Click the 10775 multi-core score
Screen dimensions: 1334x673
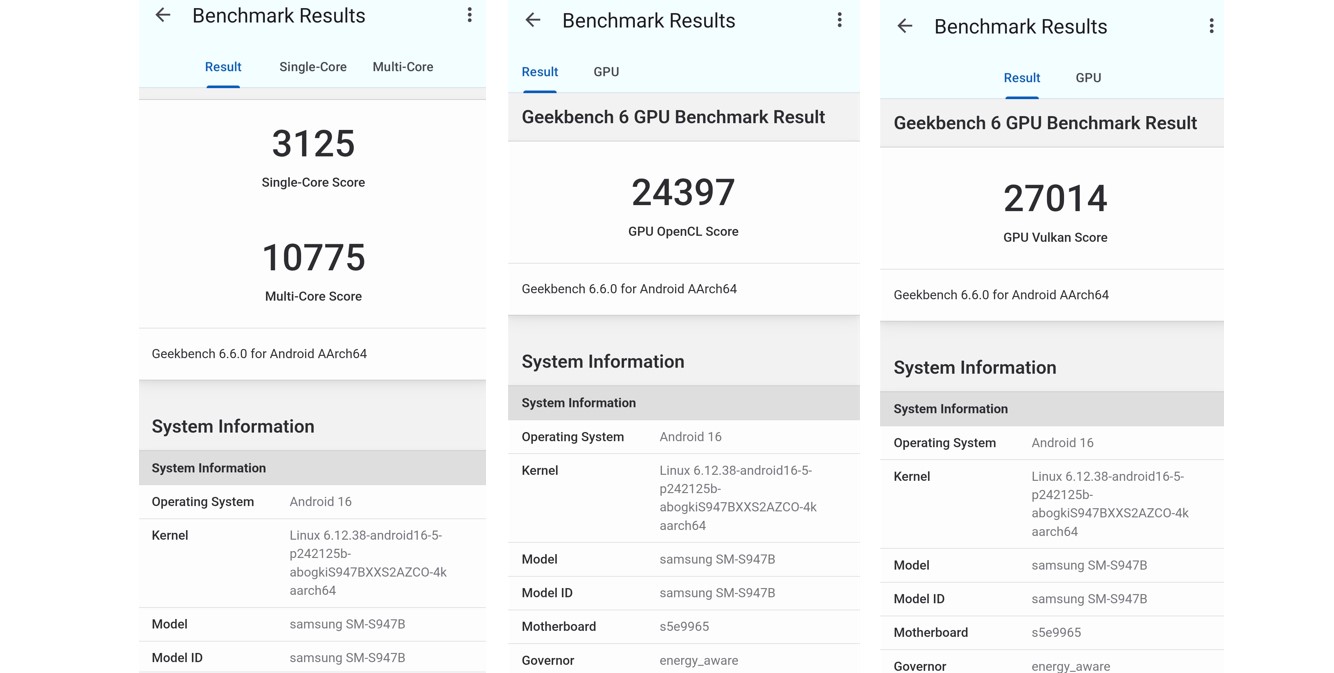(x=313, y=258)
